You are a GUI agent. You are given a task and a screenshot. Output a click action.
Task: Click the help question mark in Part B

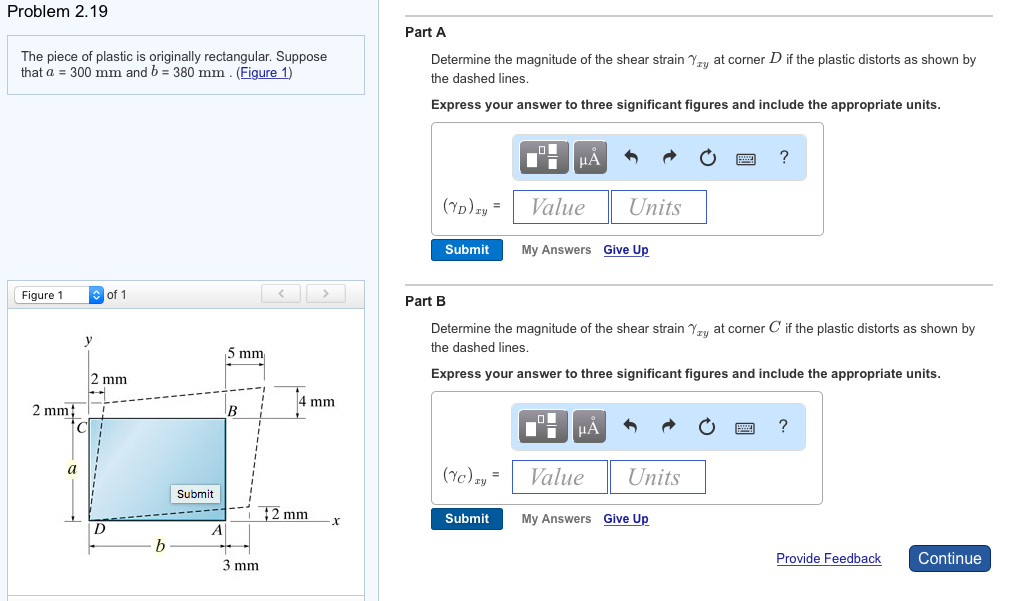click(783, 427)
